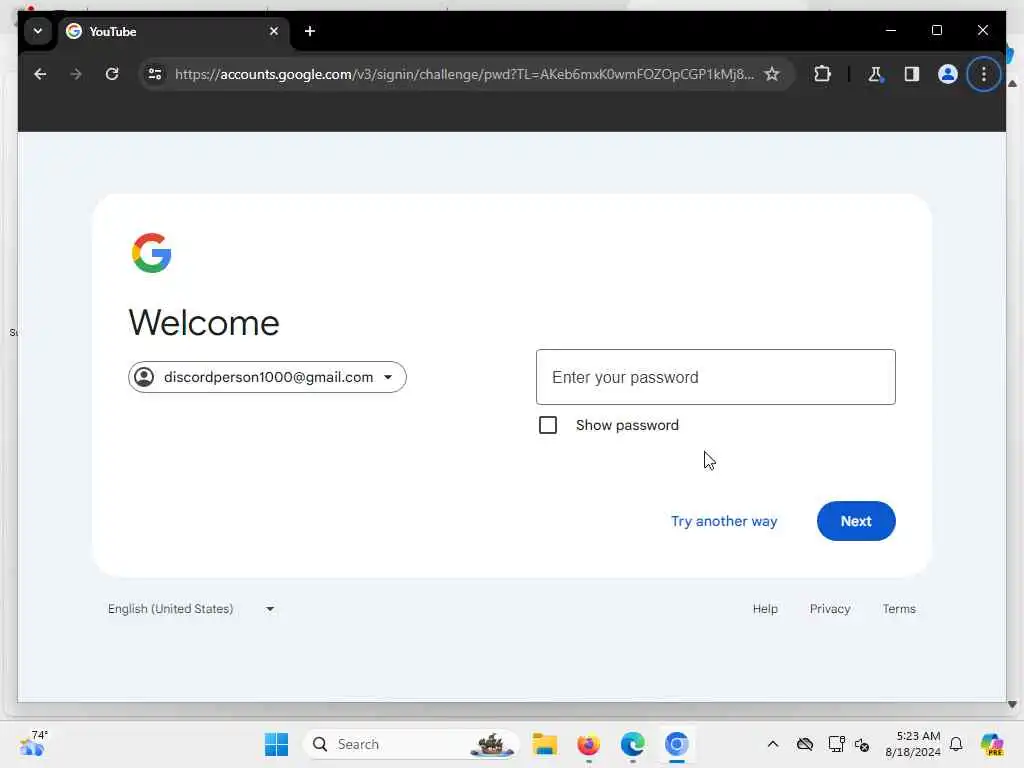Open Chrome three-dot menu
This screenshot has width=1024, height=768.
[x=984, y=74]
